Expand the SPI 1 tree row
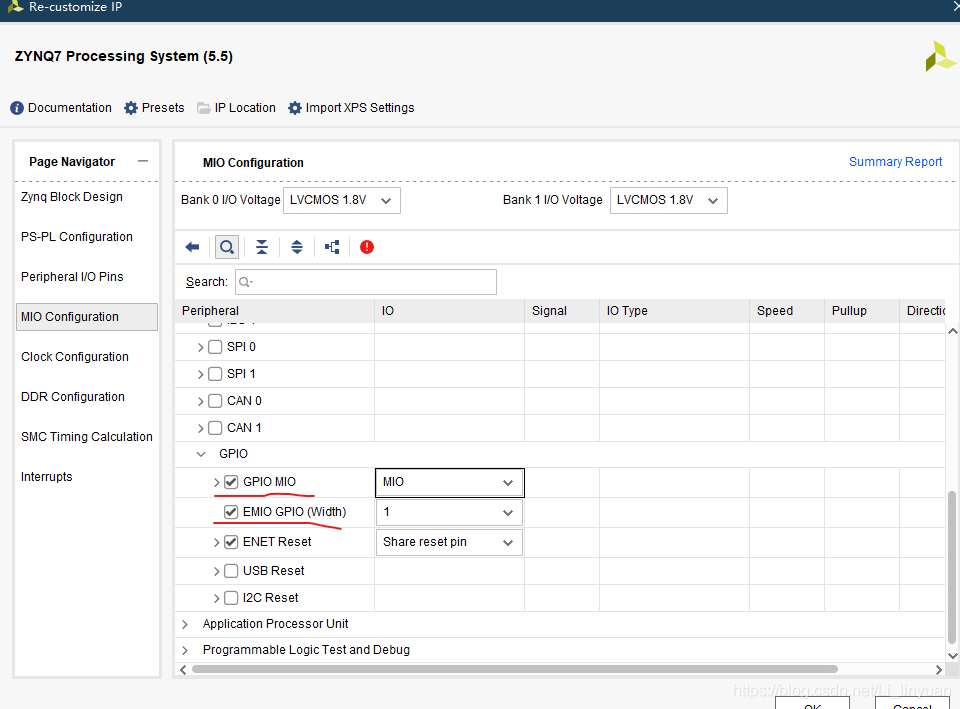The height and width of the screenshot is (709, 960). [200, 374]
